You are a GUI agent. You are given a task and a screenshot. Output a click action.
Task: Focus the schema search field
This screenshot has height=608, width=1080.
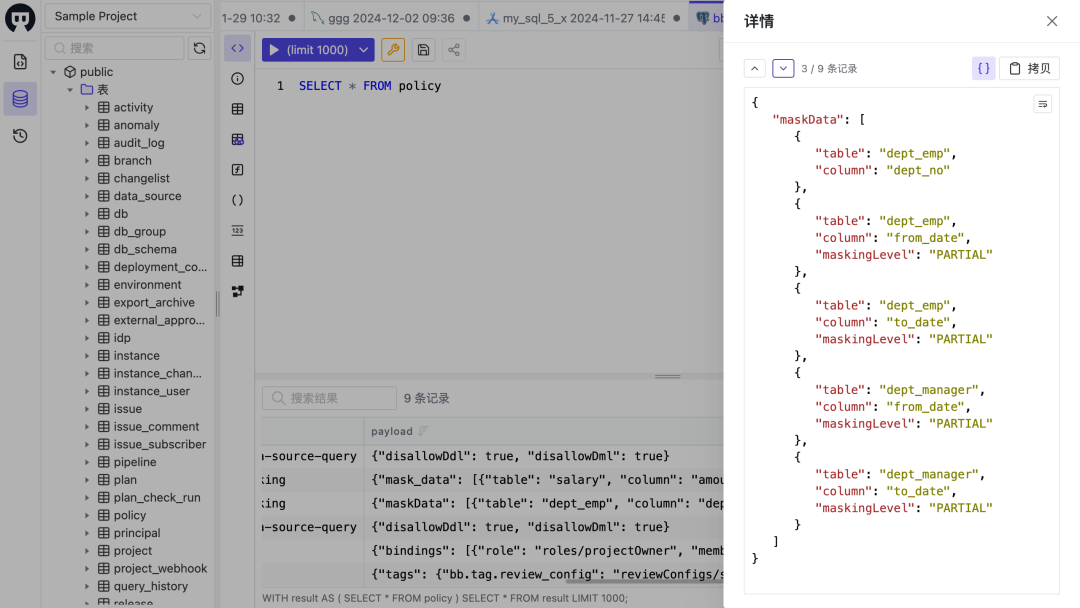pos(115,48)
